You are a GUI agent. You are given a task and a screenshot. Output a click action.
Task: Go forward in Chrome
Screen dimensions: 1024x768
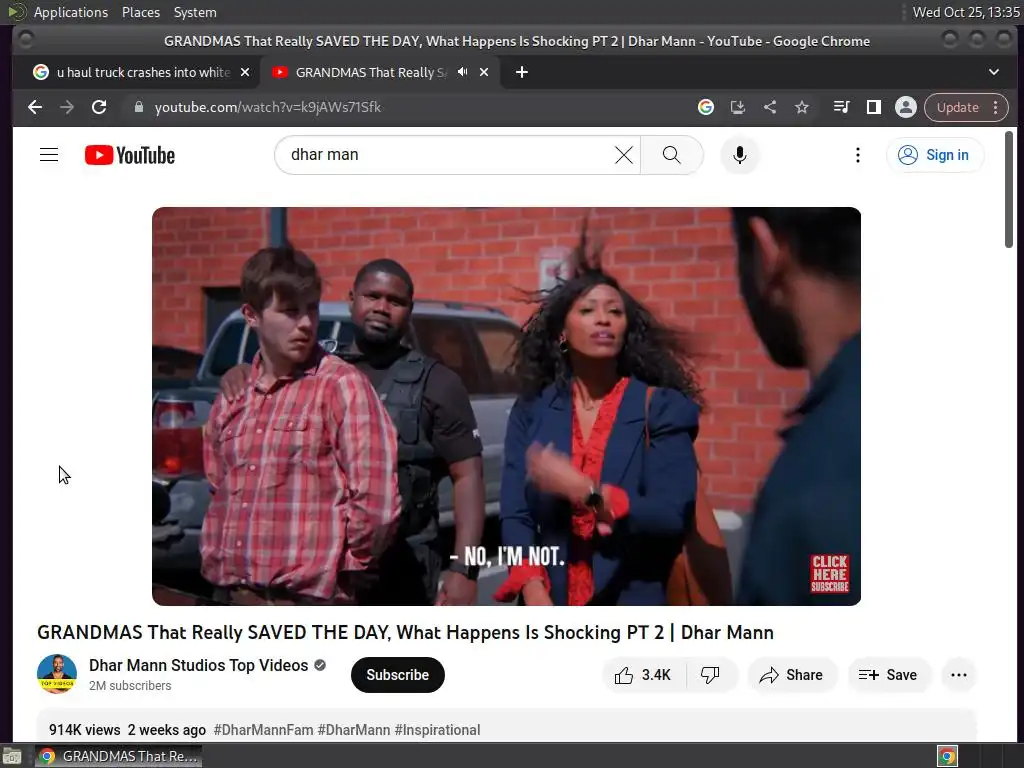[67, 107]
